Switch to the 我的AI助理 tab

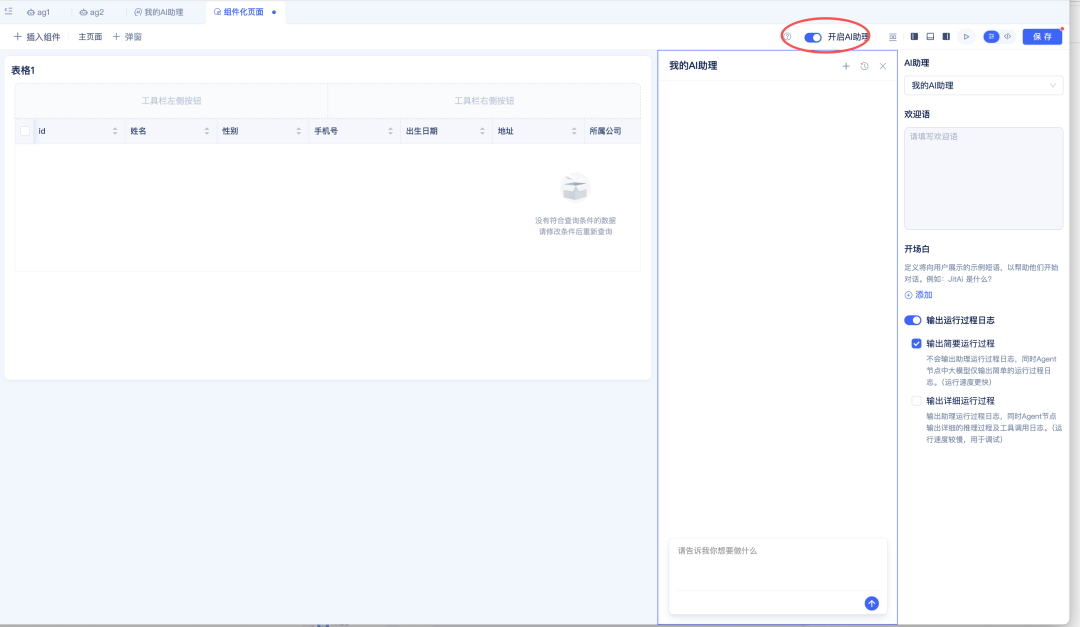pos(158,12)
